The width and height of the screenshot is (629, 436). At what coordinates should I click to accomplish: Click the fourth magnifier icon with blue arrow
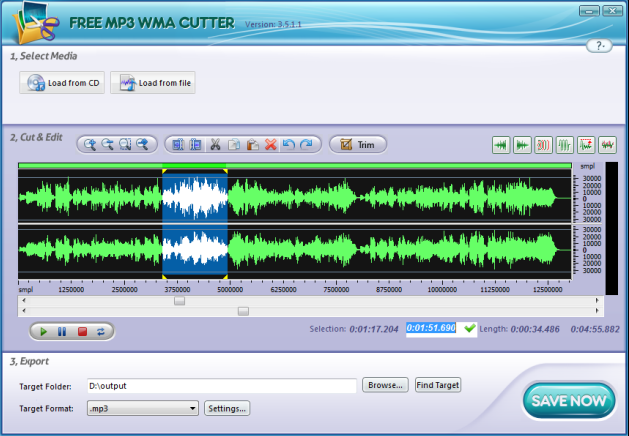(x=143, y=144)
